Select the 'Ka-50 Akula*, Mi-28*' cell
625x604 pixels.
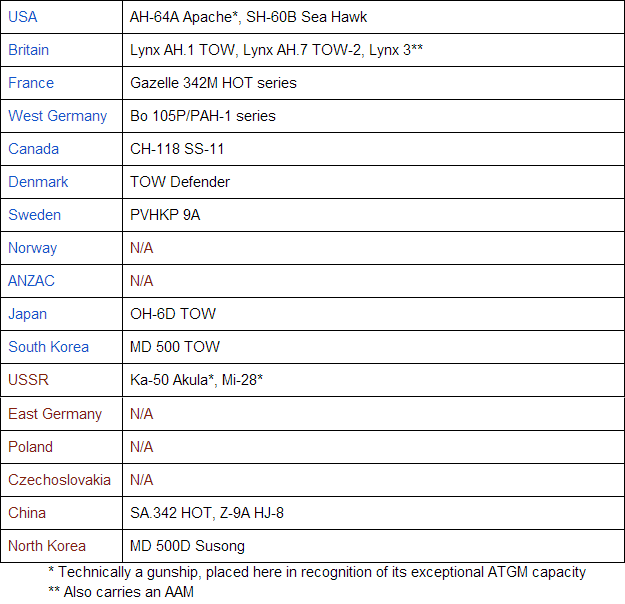[373, 380]
